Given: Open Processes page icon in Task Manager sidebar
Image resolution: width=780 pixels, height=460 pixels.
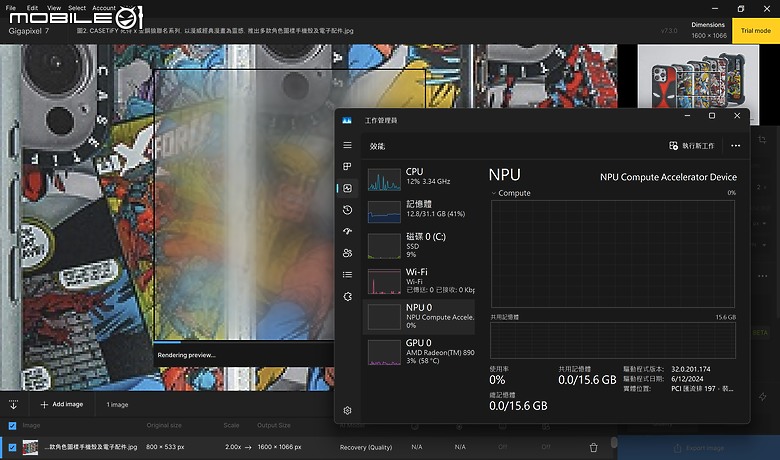Looking at the screenshot, I should (x=347, y=166).
